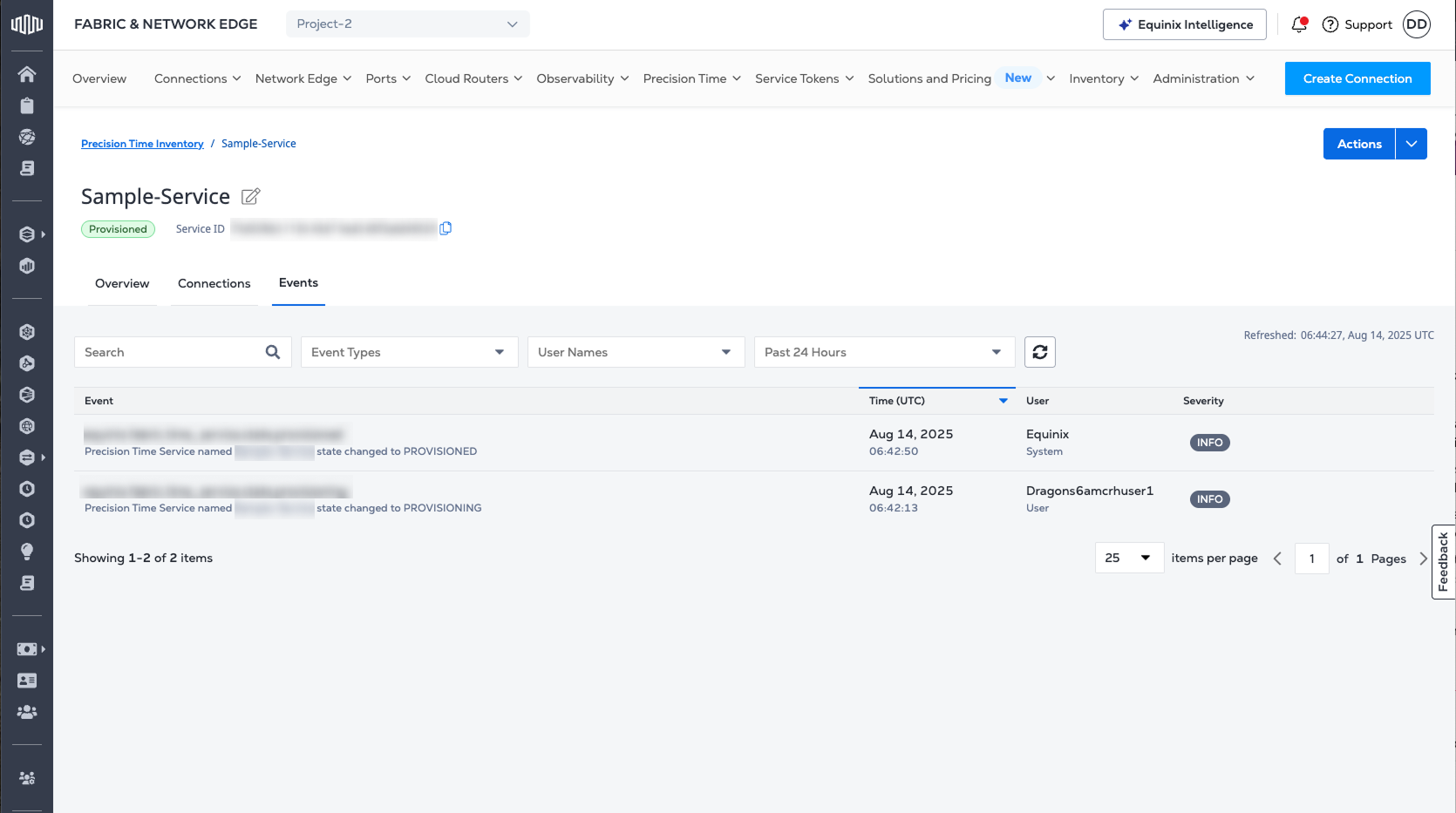Open the ID card icon in the sidebar
This screenshot has height=813, width=1456.
(x=27, y=681)
